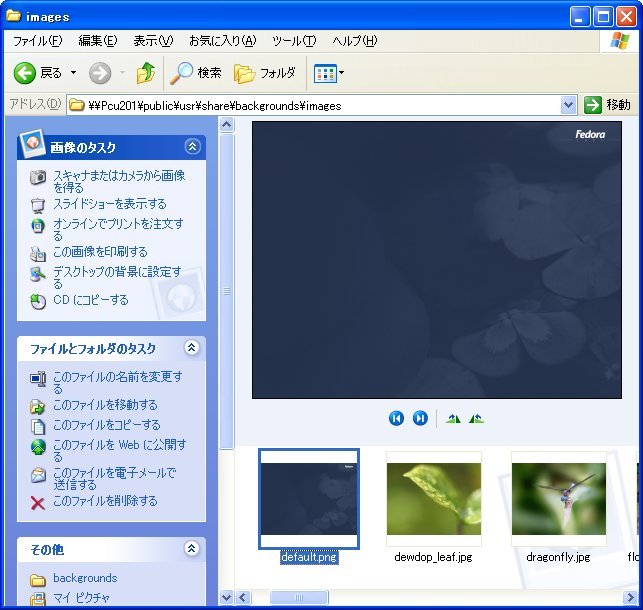The height and width of the screenshot is (610, 643).
Task: Open マイ ピクチャ link
Action: (x=81, y=598)
